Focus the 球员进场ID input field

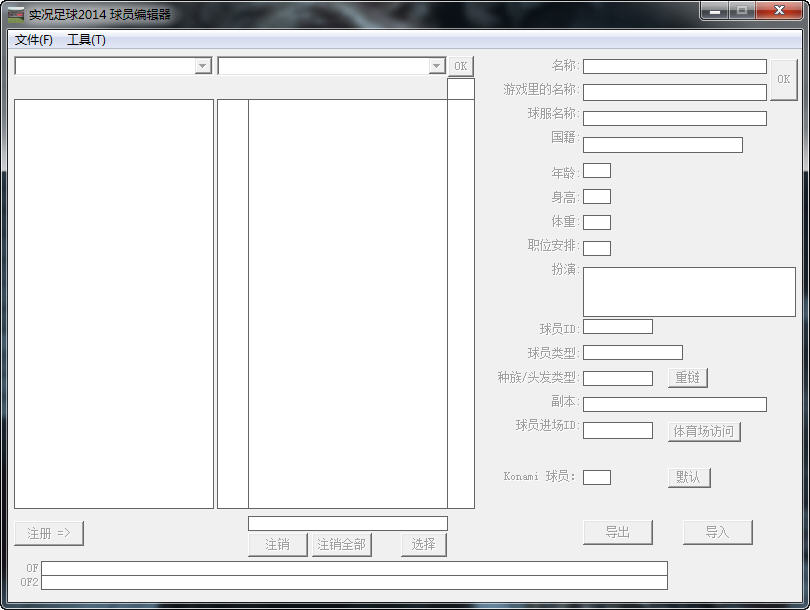point(618,430)
